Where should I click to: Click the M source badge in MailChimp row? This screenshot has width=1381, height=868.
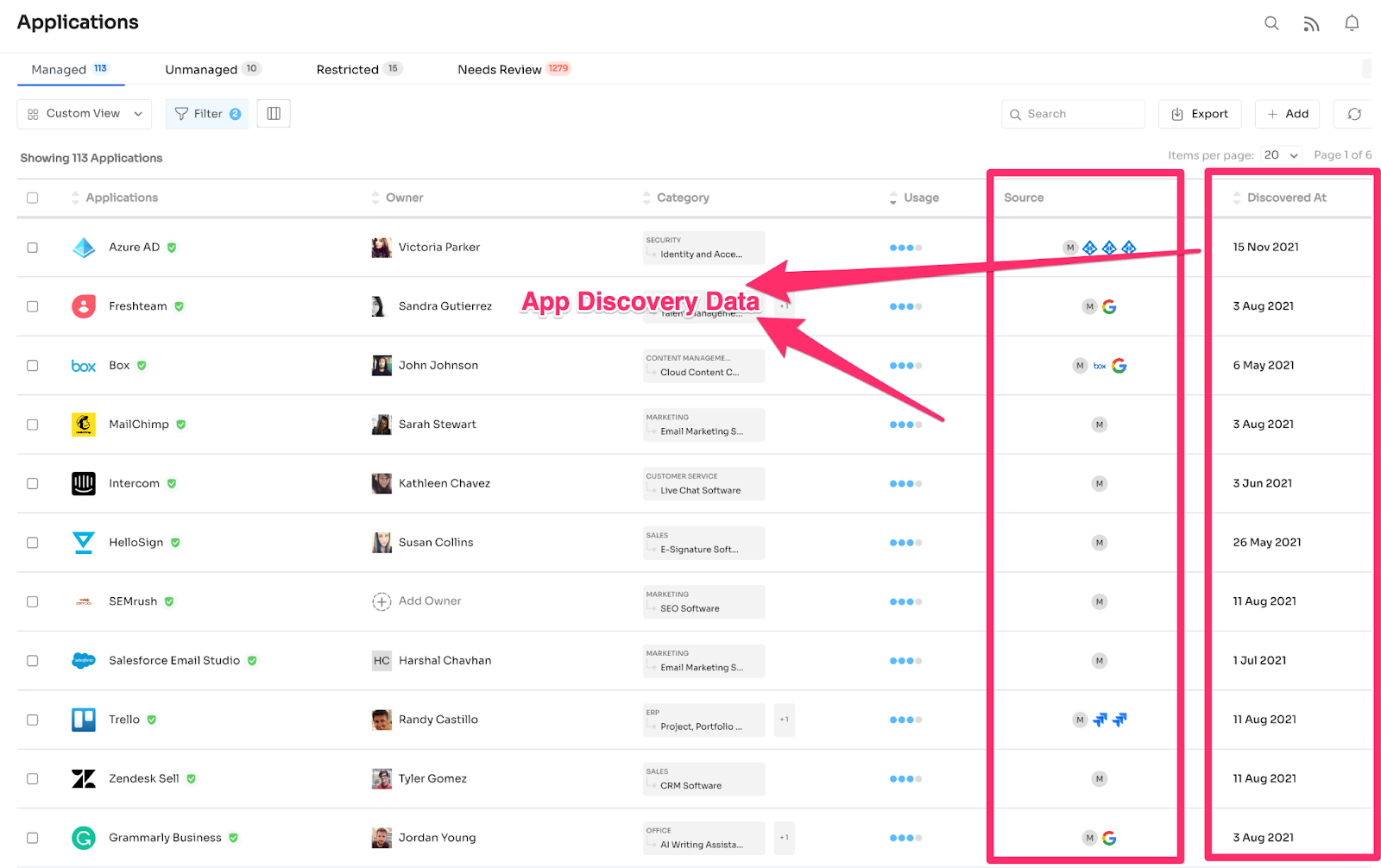(1100, 425)
